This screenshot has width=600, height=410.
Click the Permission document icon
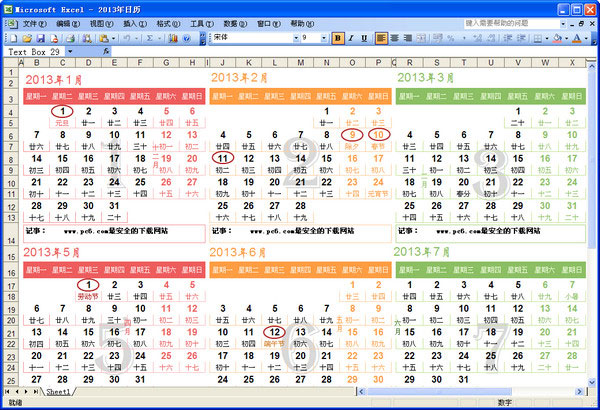tap(54, 38)
